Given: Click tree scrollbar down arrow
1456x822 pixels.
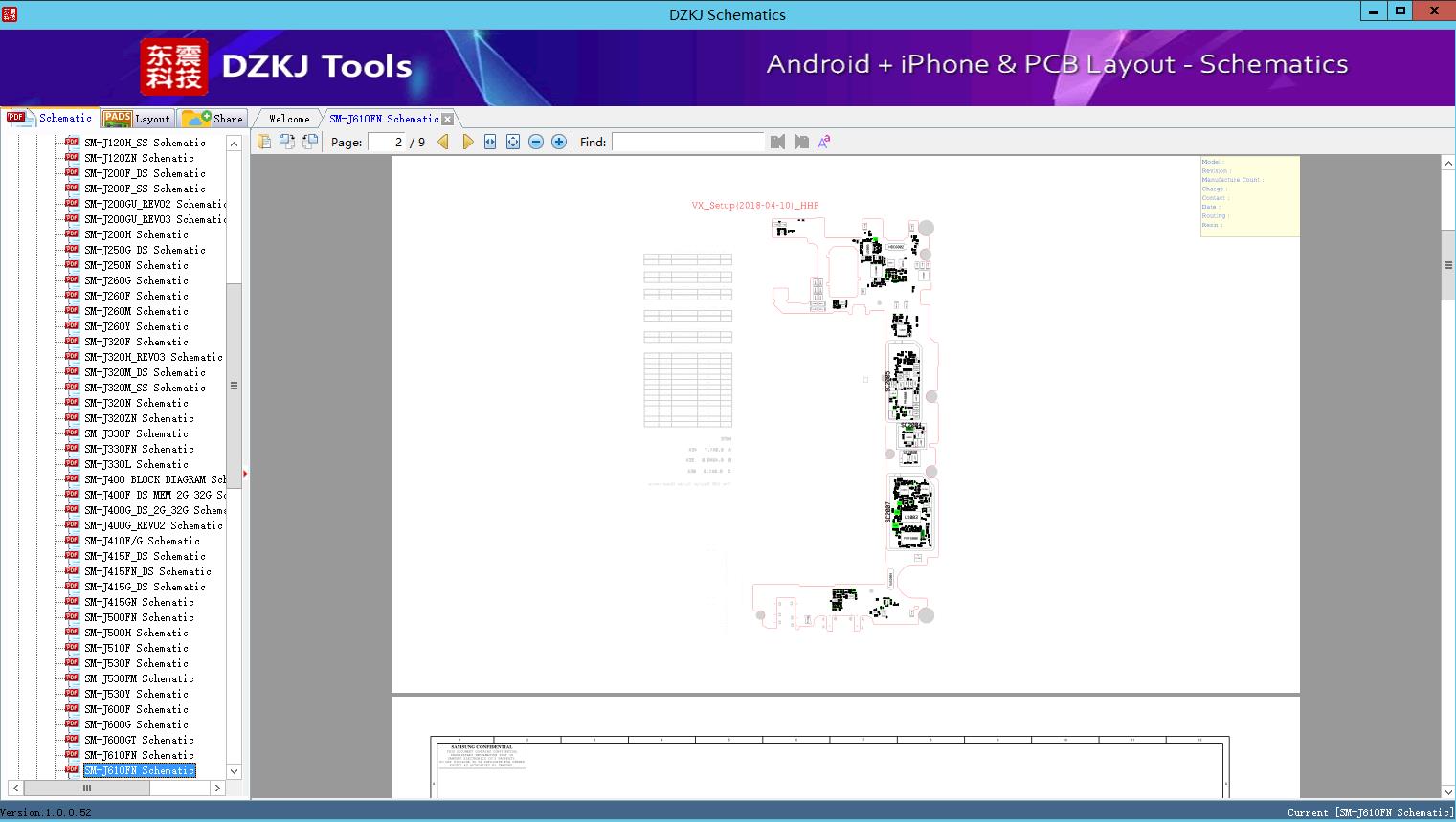Looking at the screenshot, I should point(234,771).
